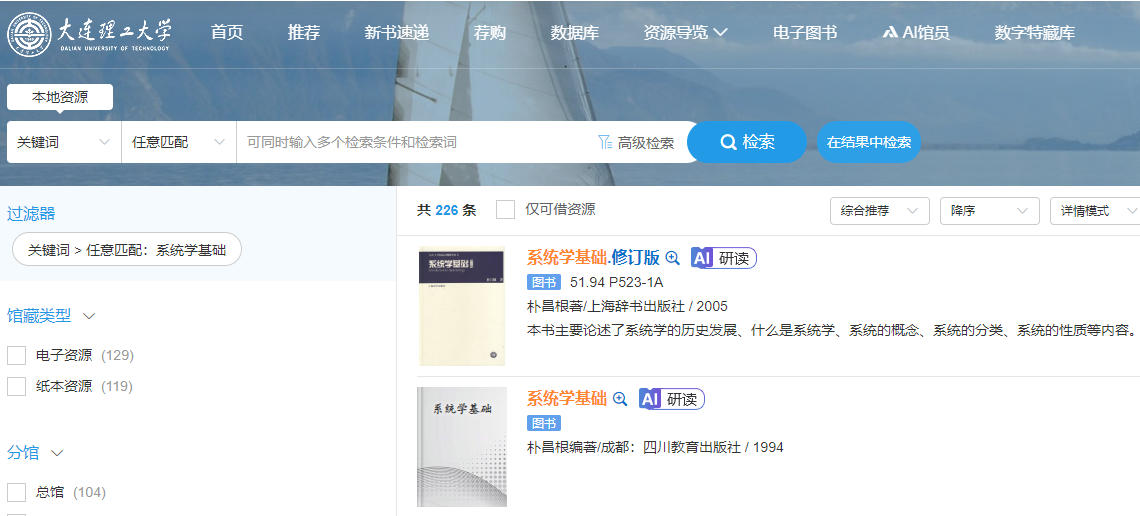Enable the 仅可借资源 checkbox
1140x516 pixels.
[506, 209]
